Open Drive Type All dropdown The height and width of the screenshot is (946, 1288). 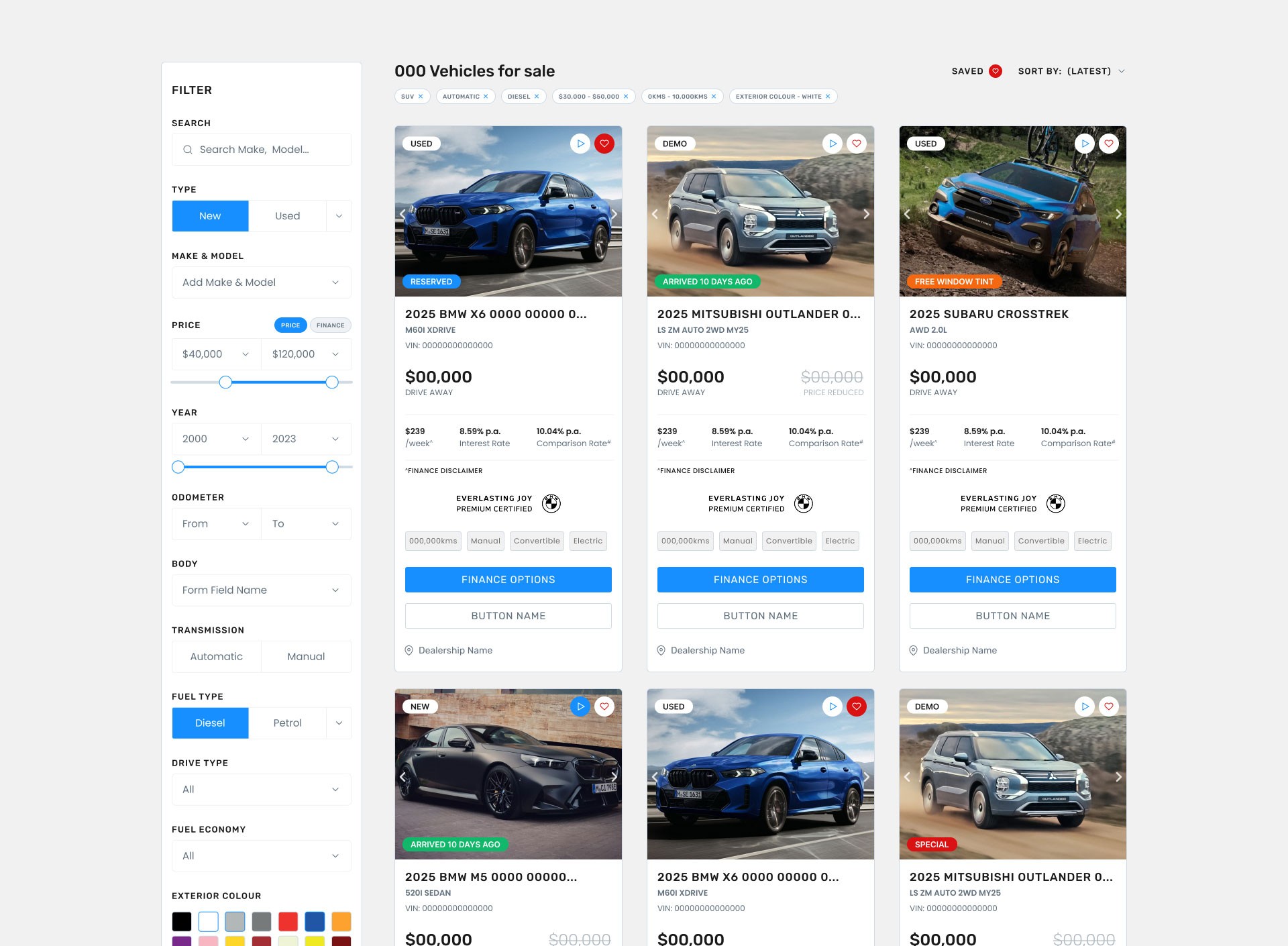pos(262,790)
